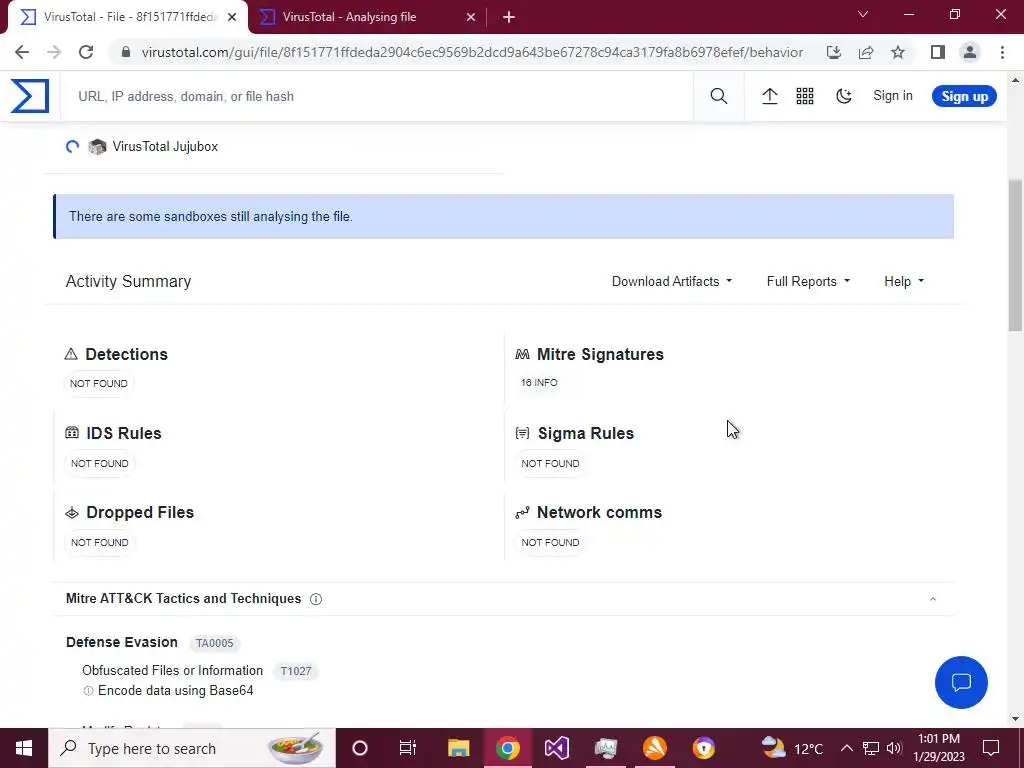This screenshot has width=1024, height=768.
Task: Click the Sign in link
Action: 893,95
